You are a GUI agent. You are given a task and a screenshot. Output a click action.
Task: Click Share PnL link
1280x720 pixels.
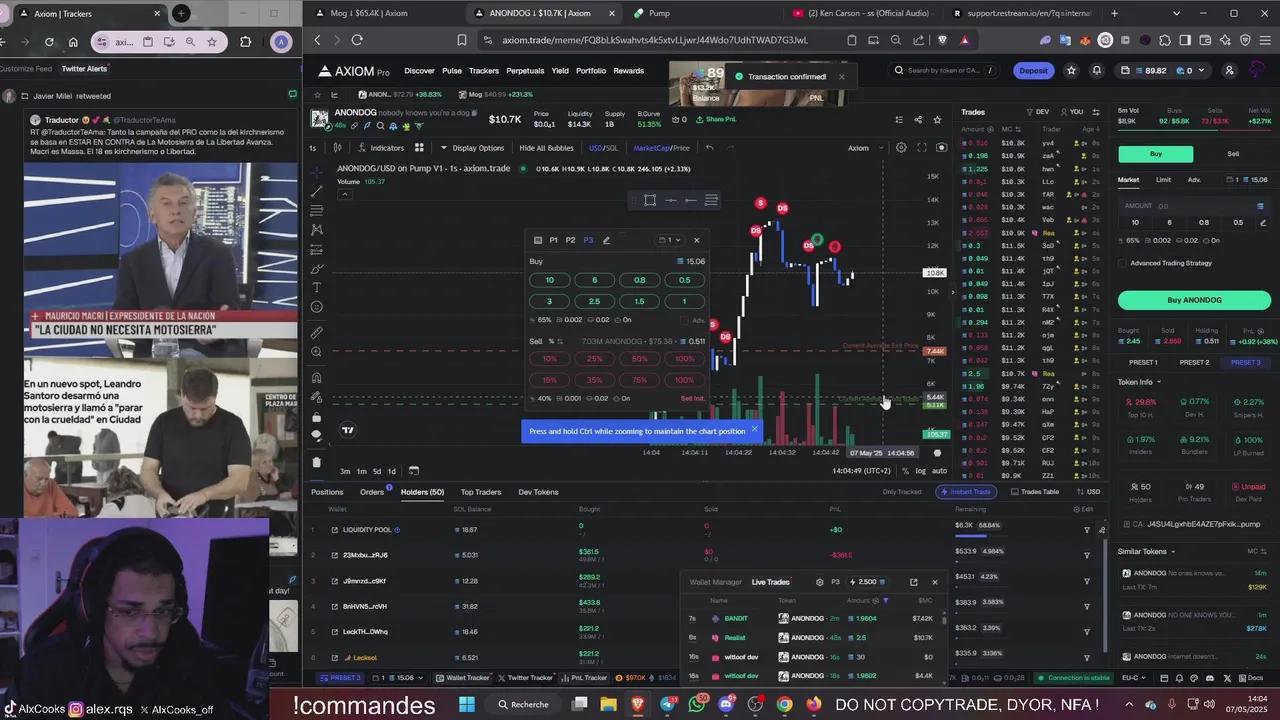(716, 119)
